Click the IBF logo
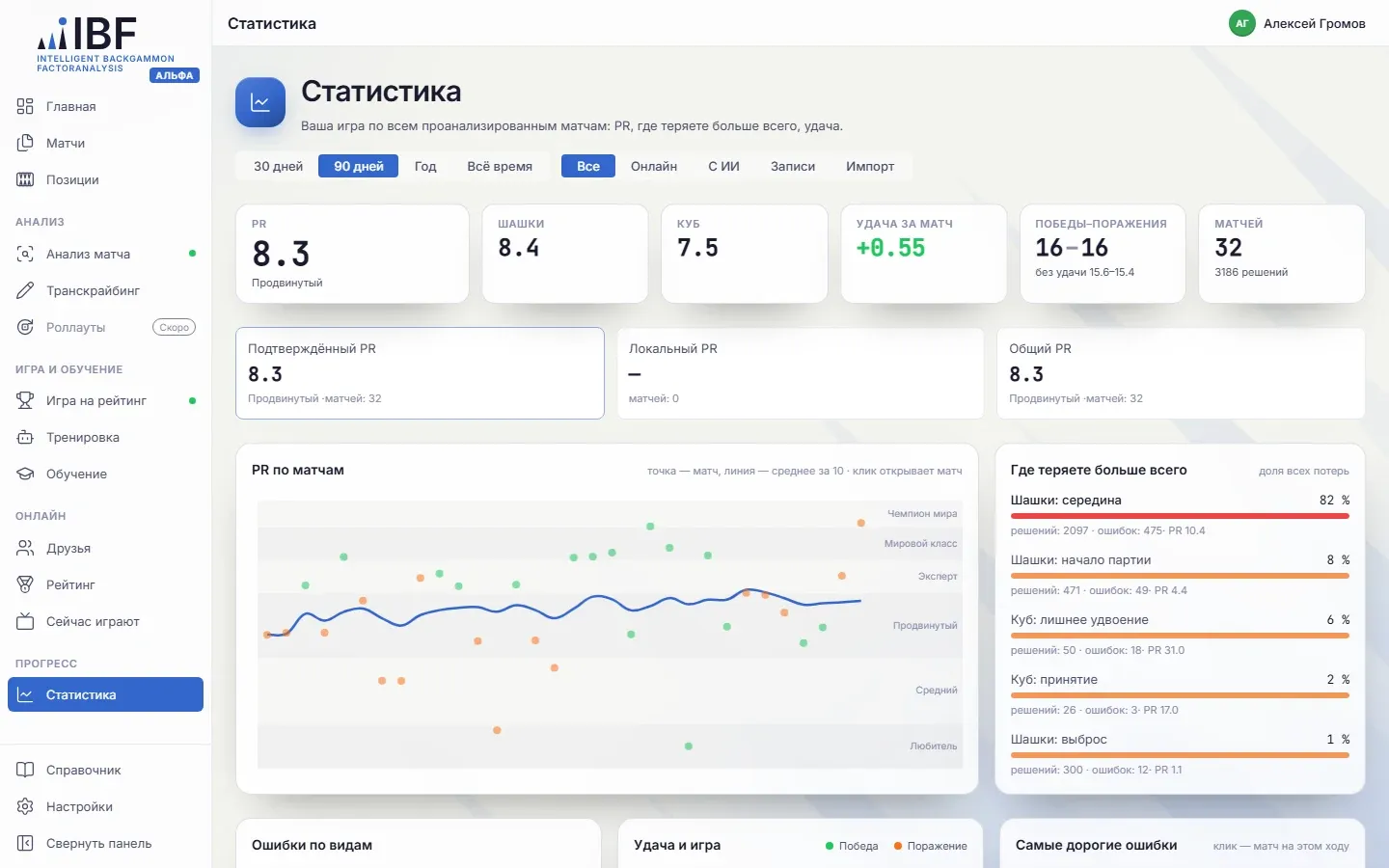This screenshot has width=1389, height=868. 105,43
